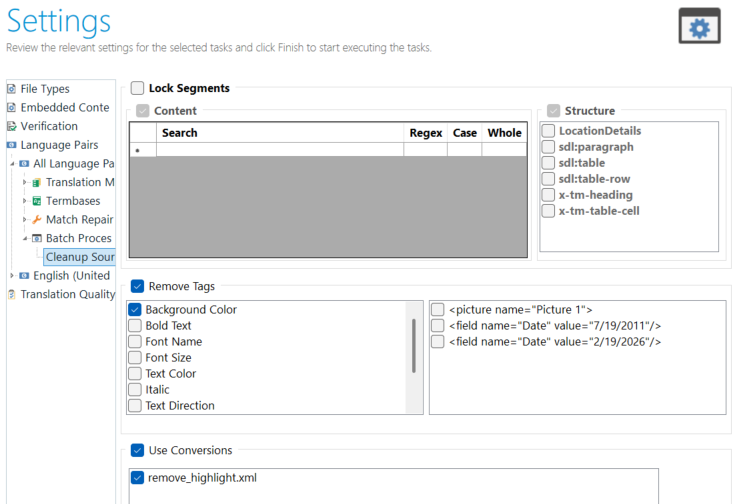
Task: Uncheck Background Color tag option
Action: pyautogui.click(x=135, y=310)
